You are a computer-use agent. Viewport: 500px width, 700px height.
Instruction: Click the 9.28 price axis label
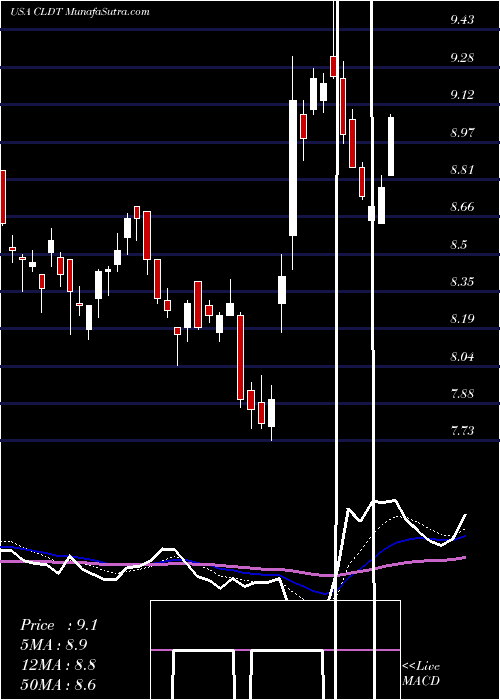[462, 58]
